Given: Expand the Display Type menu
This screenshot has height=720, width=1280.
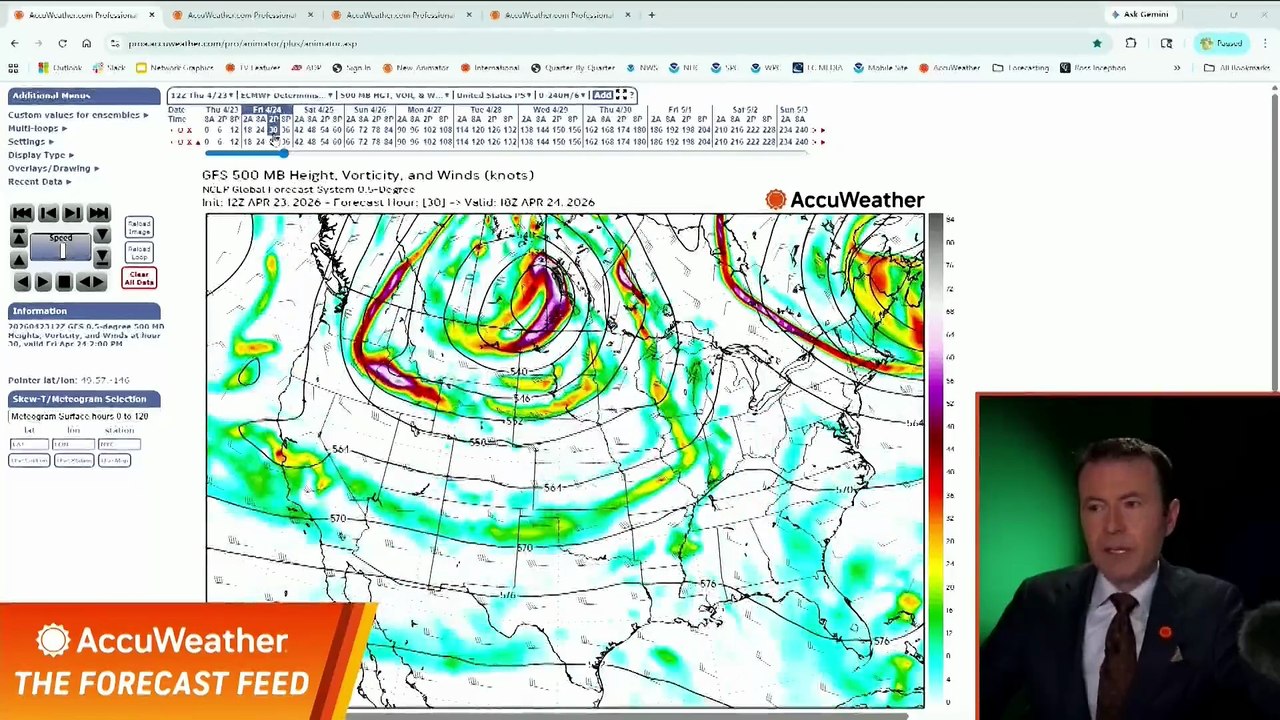Looking at the screenshot, I should tap(41, 155).
